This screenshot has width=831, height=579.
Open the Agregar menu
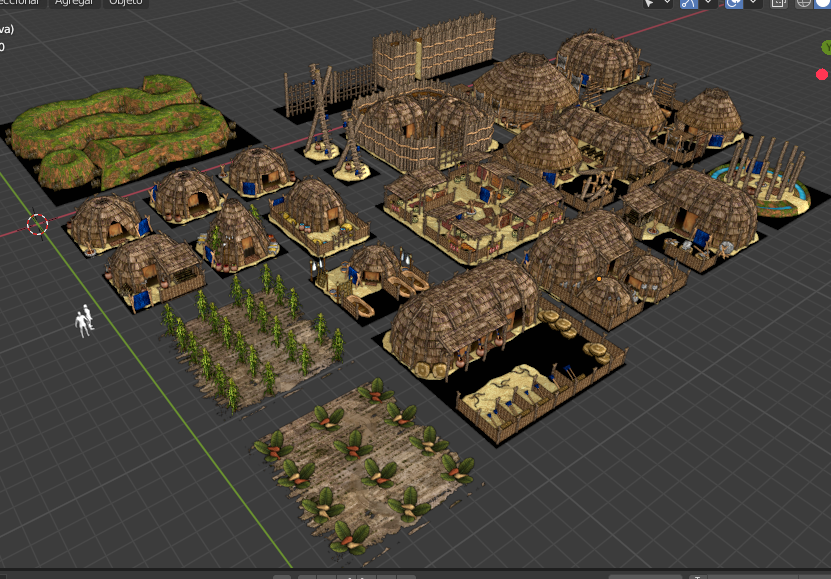point(76,3)
